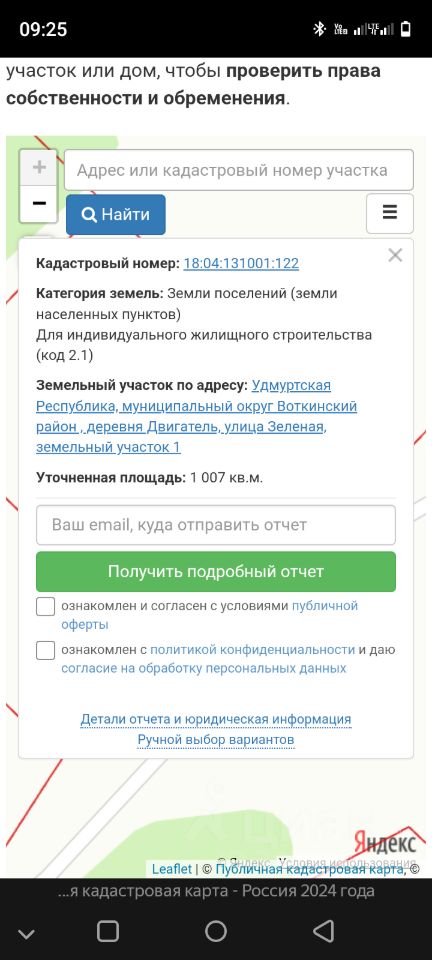The image size is (432, 960).
Task: Open recent apps with square button
Action: click(x=108, y=931)
